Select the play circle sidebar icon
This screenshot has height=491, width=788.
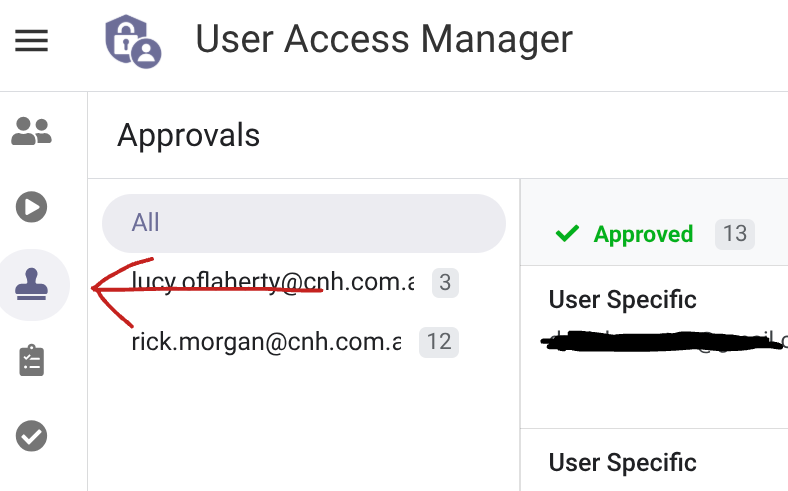click(31, 207)
